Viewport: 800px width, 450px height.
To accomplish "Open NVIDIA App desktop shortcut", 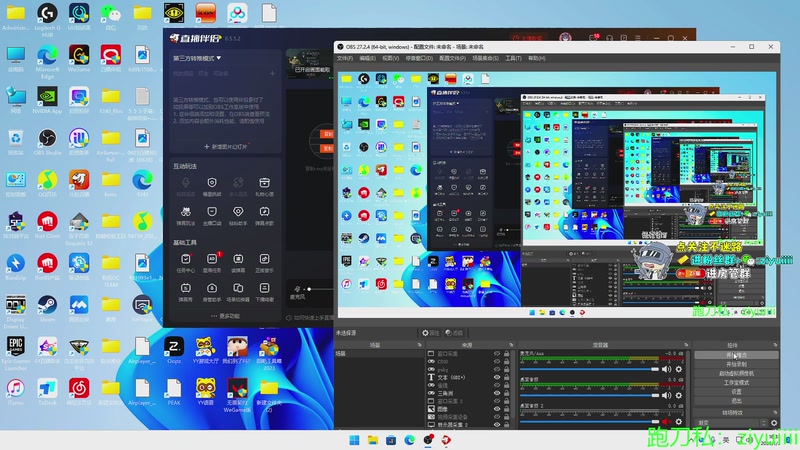I will 47,101.
